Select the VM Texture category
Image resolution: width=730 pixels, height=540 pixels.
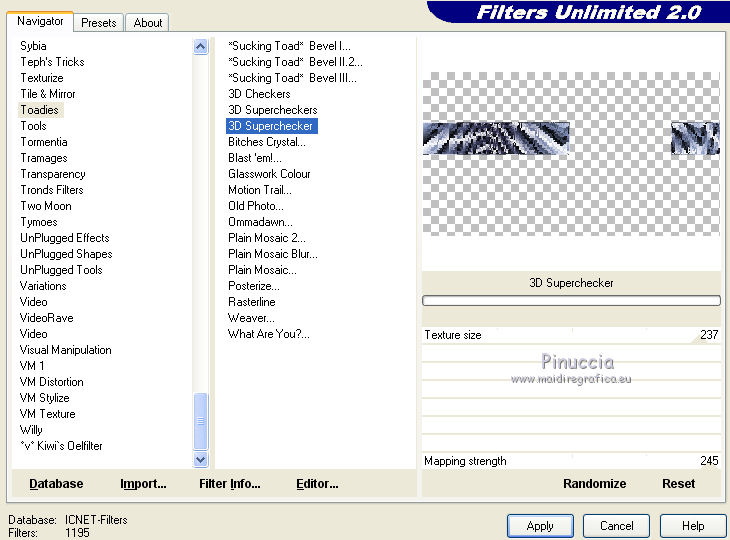[x=47, y=414]
